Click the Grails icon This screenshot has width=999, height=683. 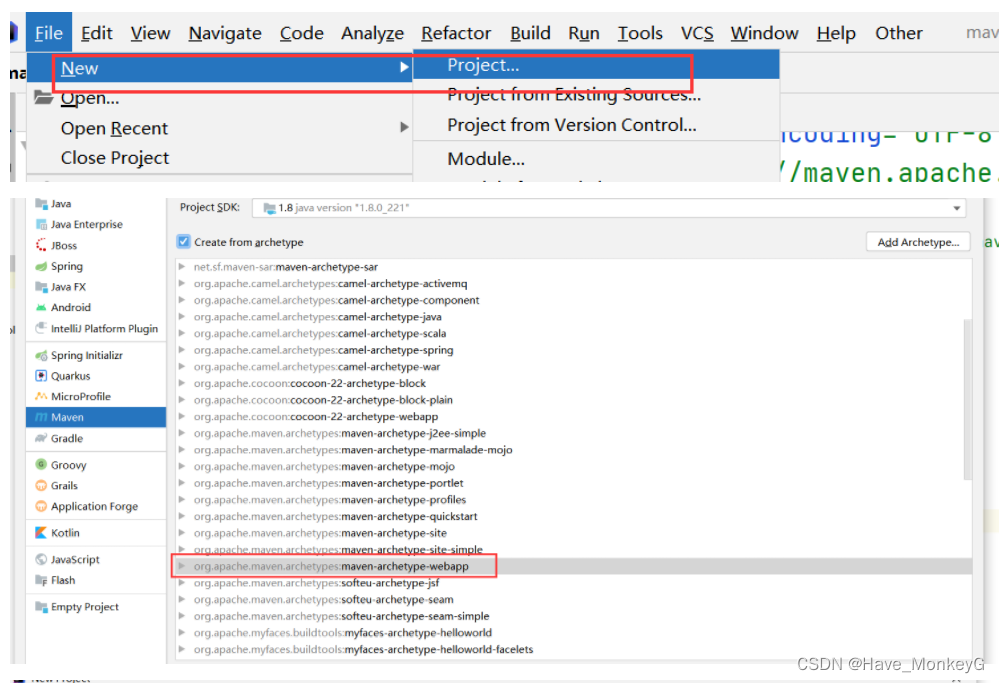click(41, 485)
